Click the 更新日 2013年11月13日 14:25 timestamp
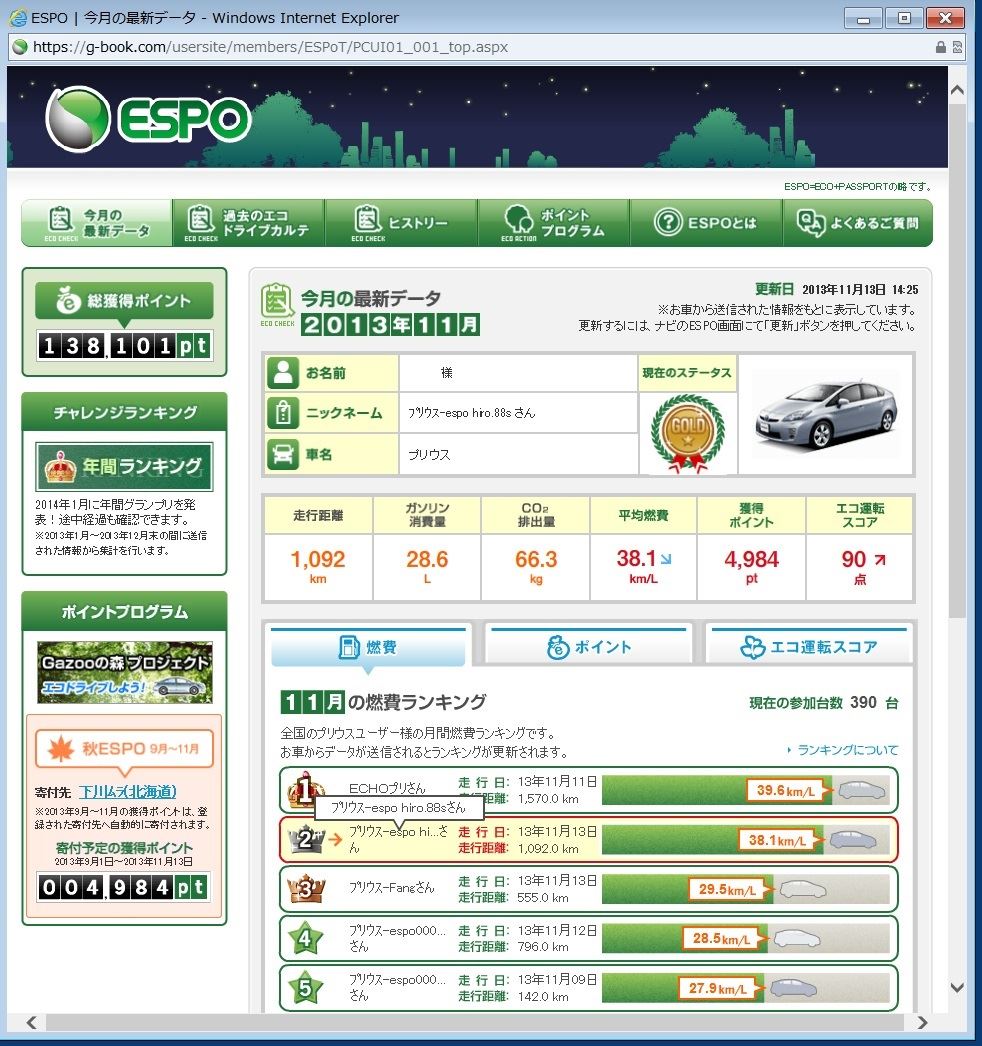Image resolution: width=982 pixels, height=1046 pixels. click(x=837, y=290)
